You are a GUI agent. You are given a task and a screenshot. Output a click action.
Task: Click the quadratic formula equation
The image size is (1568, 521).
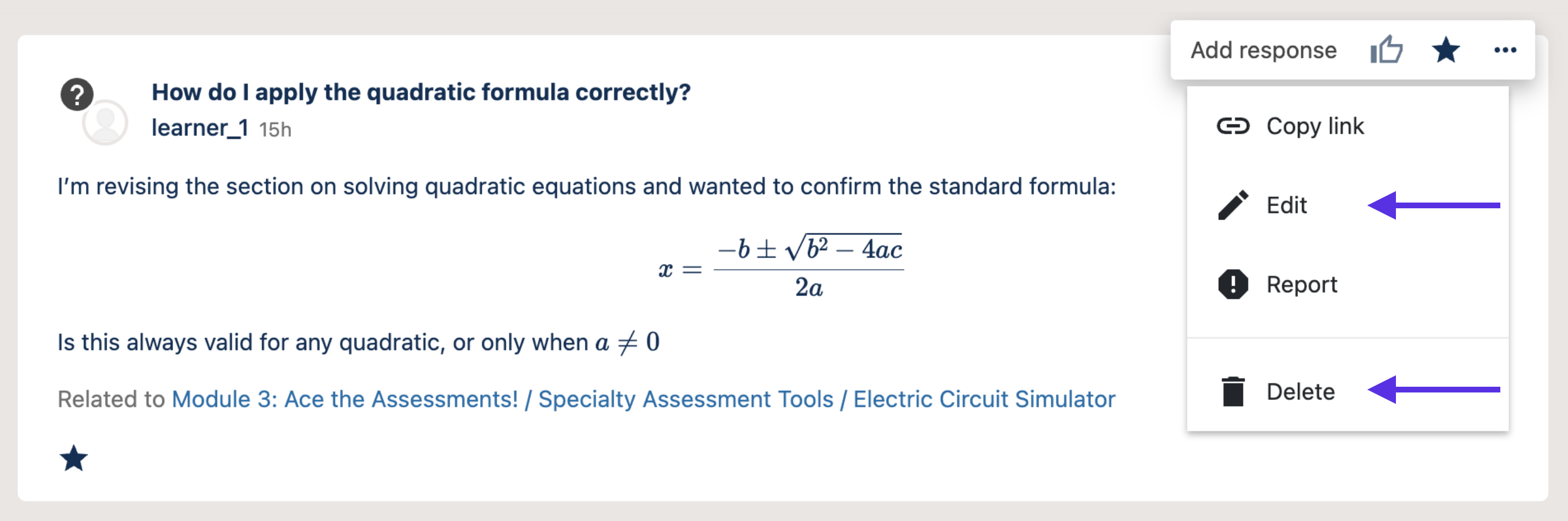tap(781, 267)
